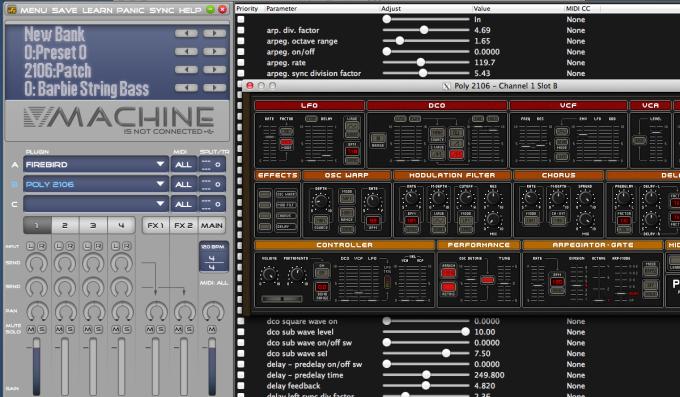Advance to next 2106 patch arrow
The image size is (680, 397).
(215, 69)
